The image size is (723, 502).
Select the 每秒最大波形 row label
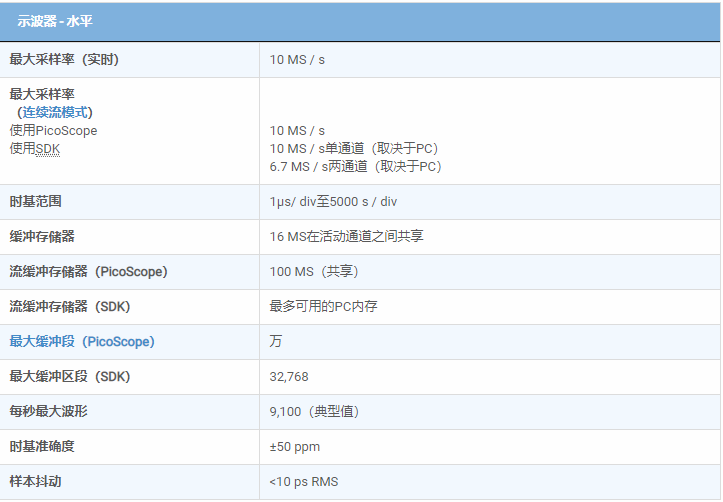point(49,412)
